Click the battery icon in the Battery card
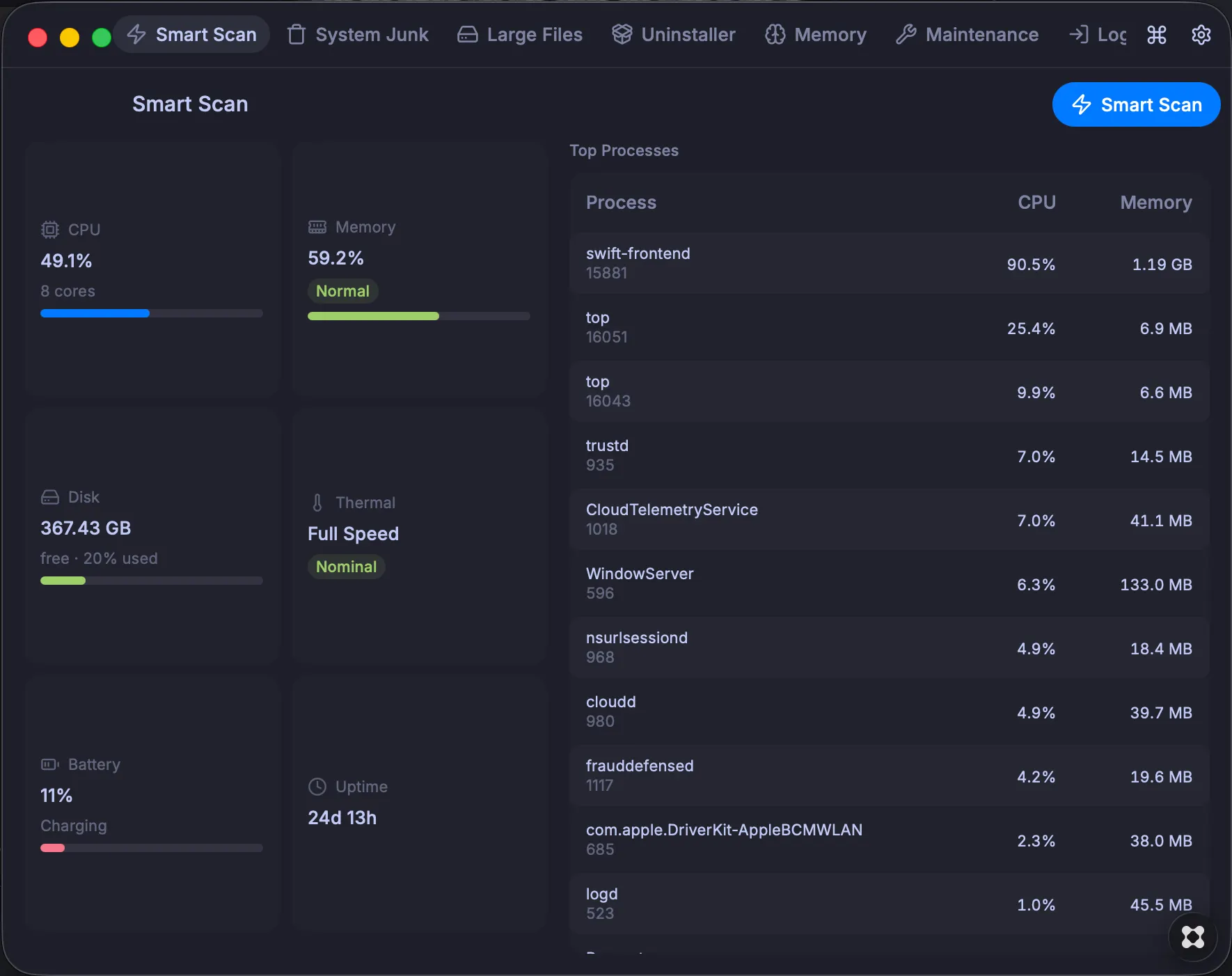 point(50,764)
